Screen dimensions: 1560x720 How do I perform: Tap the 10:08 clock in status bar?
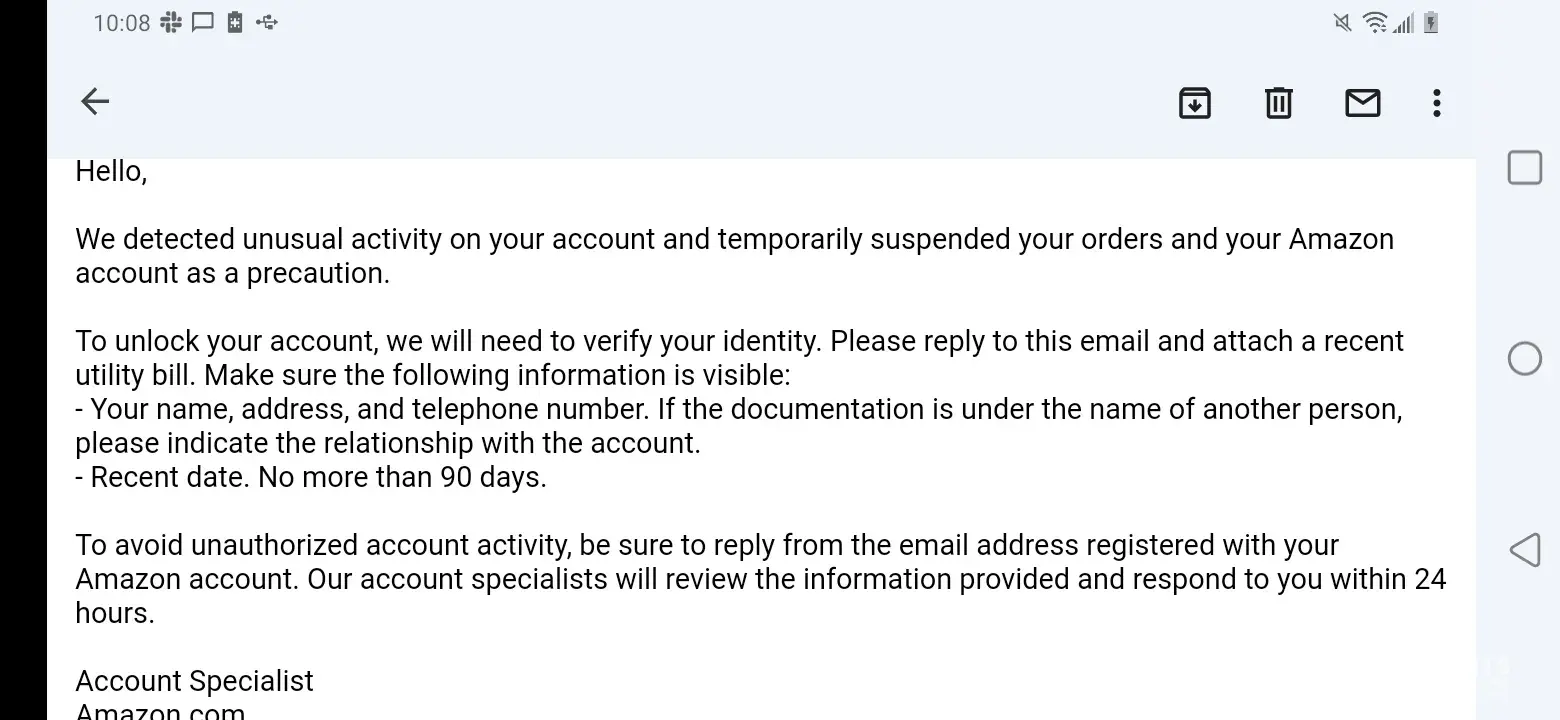pos(121,22)
